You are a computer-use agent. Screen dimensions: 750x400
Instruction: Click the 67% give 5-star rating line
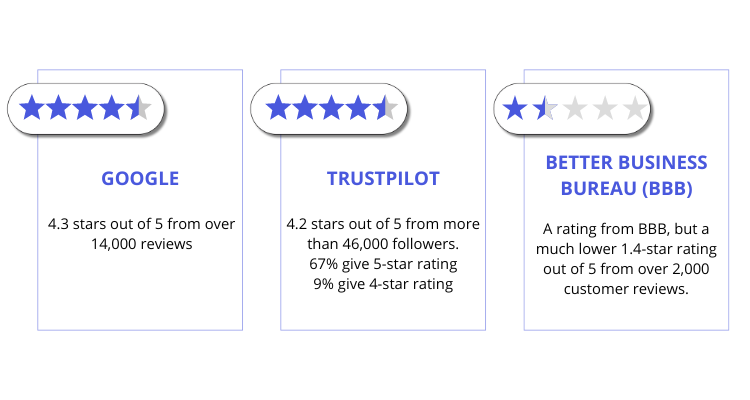coord(383,264)
